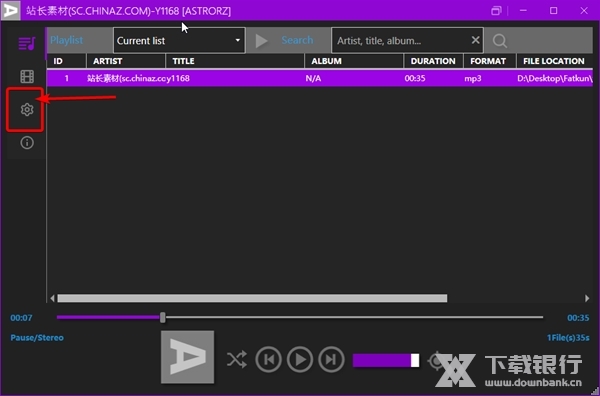This screenshot has height=396, width=600.
Task: Skip to previous track
Action: coord(269,359)
